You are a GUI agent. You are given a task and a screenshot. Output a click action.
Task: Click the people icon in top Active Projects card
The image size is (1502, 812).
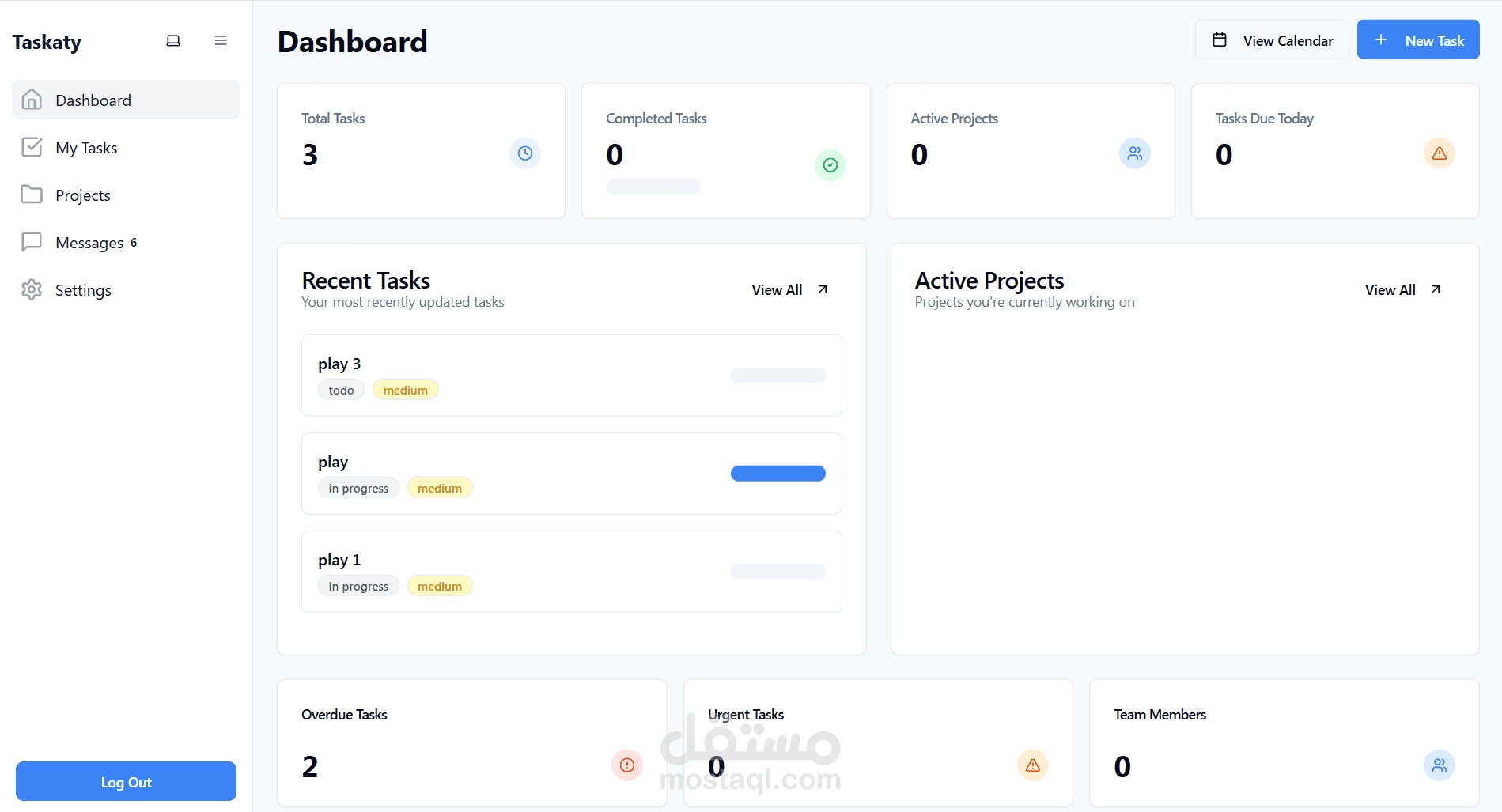pos(1135,153)
